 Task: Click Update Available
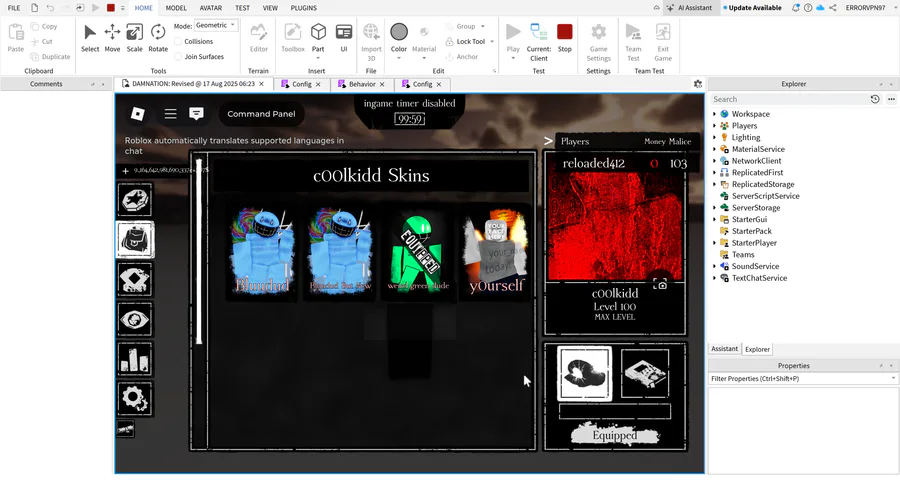752,8
